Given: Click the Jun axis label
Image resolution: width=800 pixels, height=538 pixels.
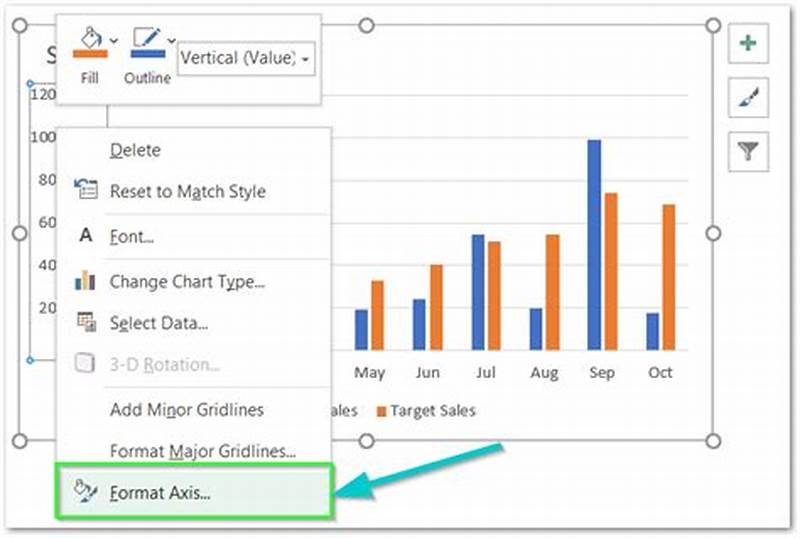Looking at the screenshot, I should (428, 373).
